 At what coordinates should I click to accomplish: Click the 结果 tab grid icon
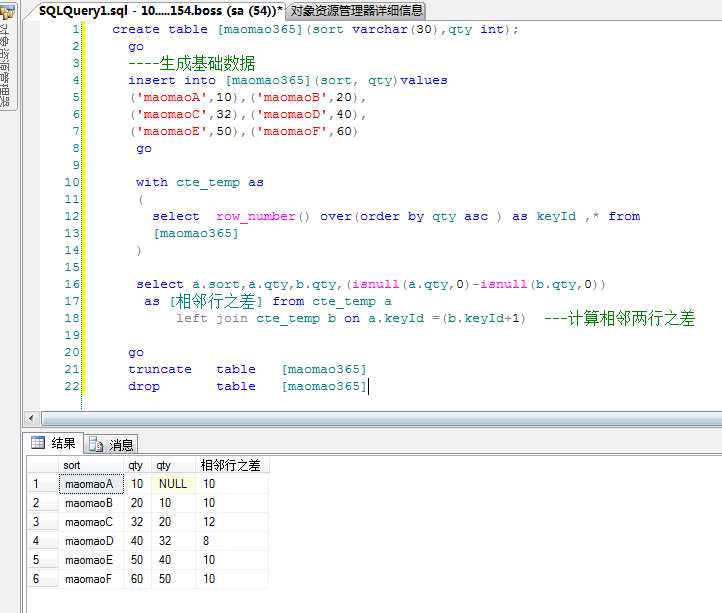pos(38,443)
